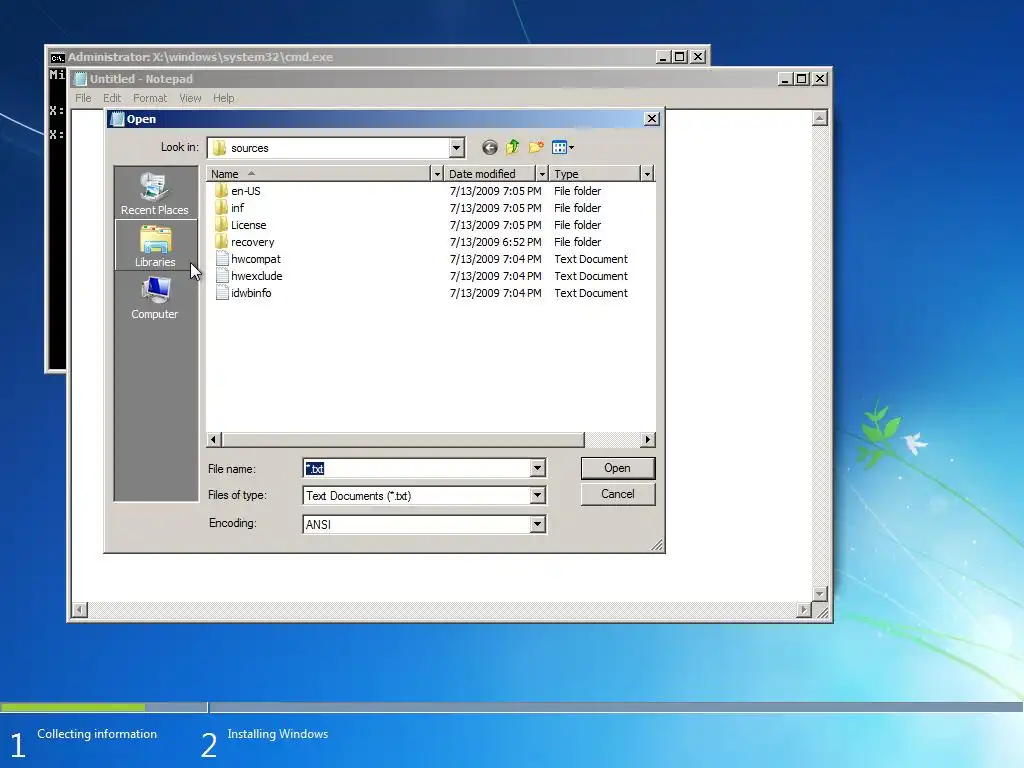Open the Files of type dropdown

coord(537,496)
